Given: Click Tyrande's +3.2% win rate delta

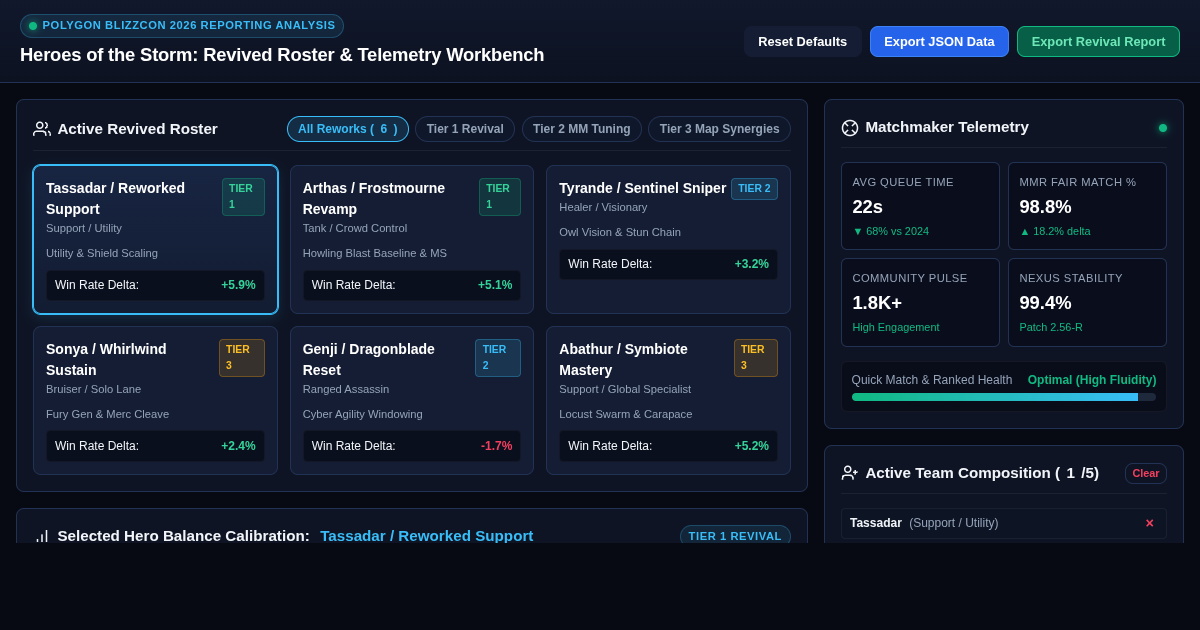Looking at the screenshot, I should coord(752,264).
